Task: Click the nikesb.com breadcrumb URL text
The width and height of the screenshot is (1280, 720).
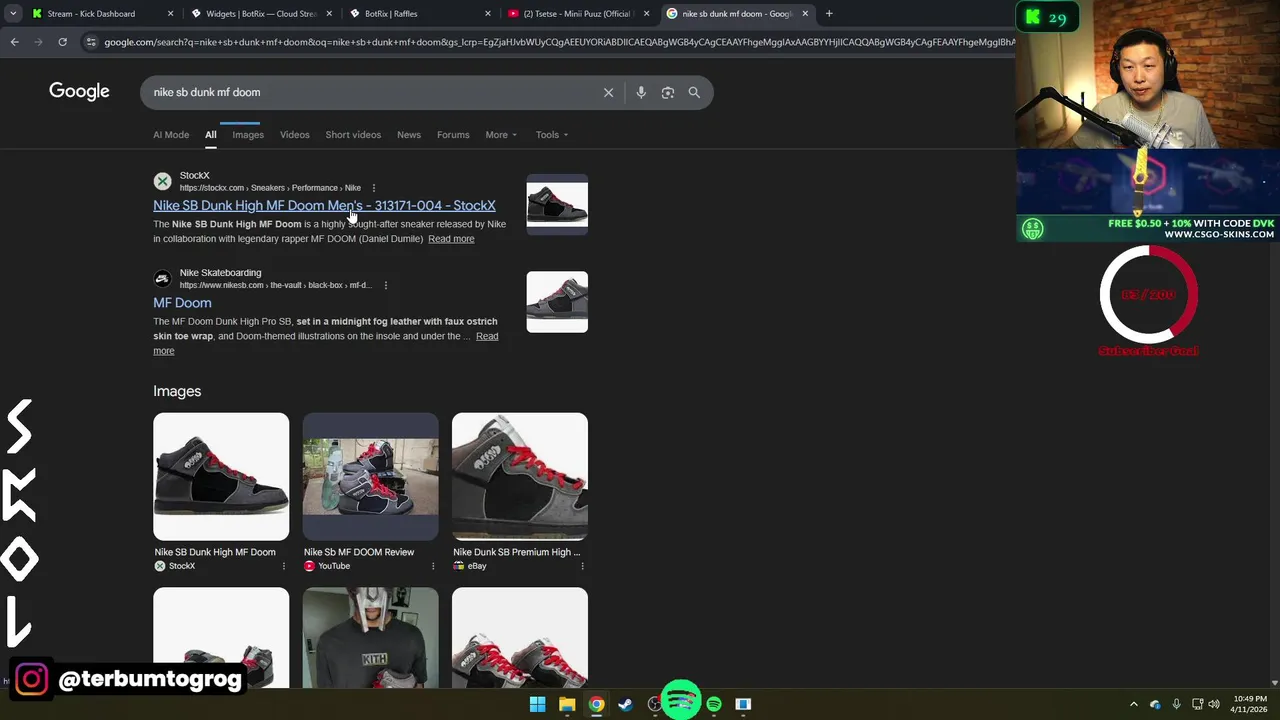Action: pos(275,285)
